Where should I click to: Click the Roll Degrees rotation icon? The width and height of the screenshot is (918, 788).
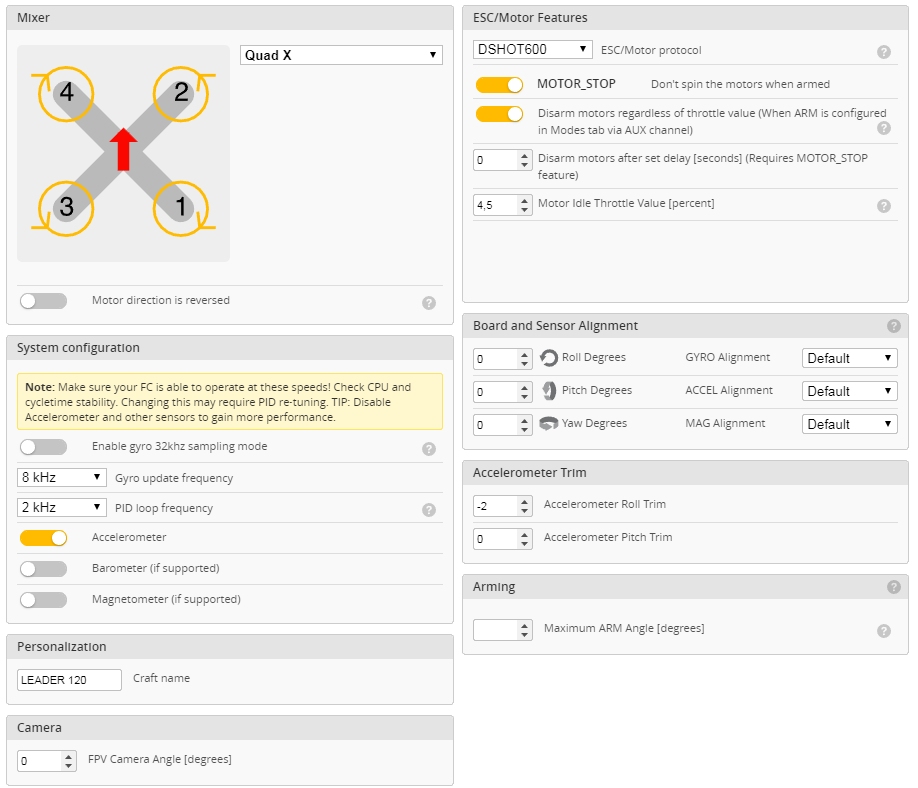[x=549, y=358]
